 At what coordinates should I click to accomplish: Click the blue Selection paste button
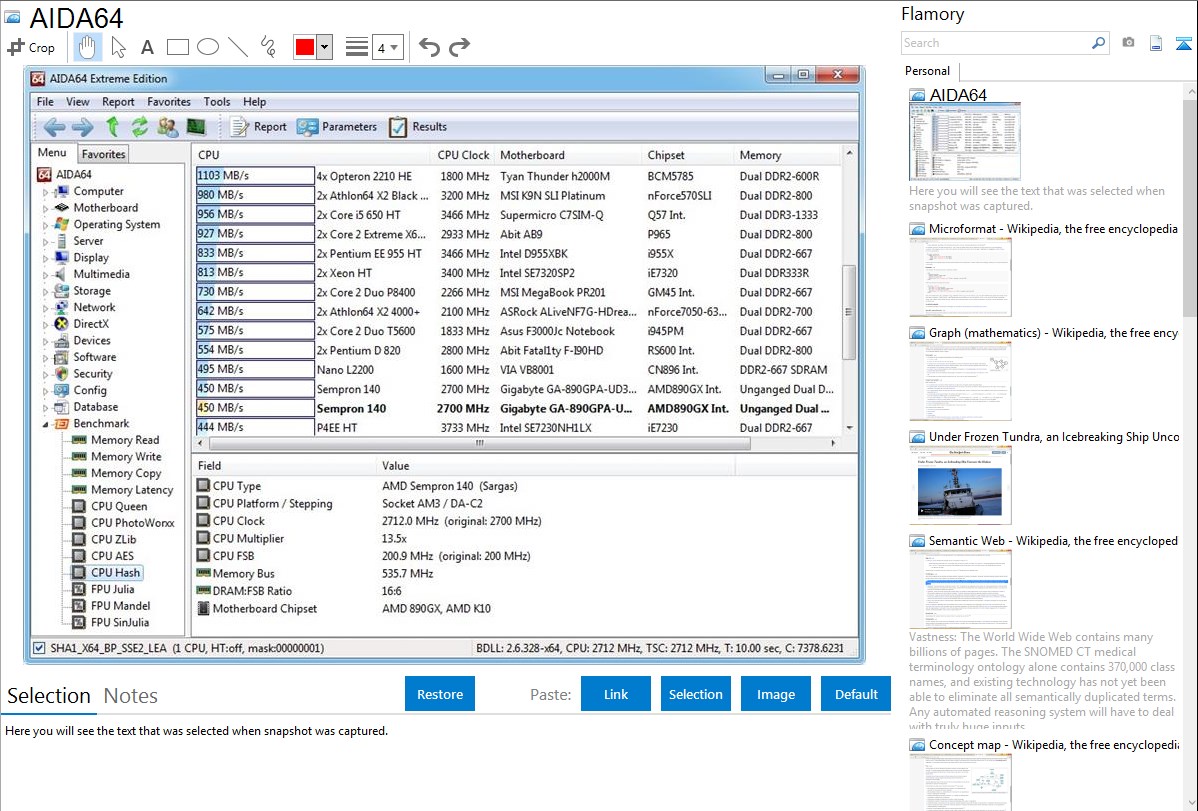[x=695, y=694]
